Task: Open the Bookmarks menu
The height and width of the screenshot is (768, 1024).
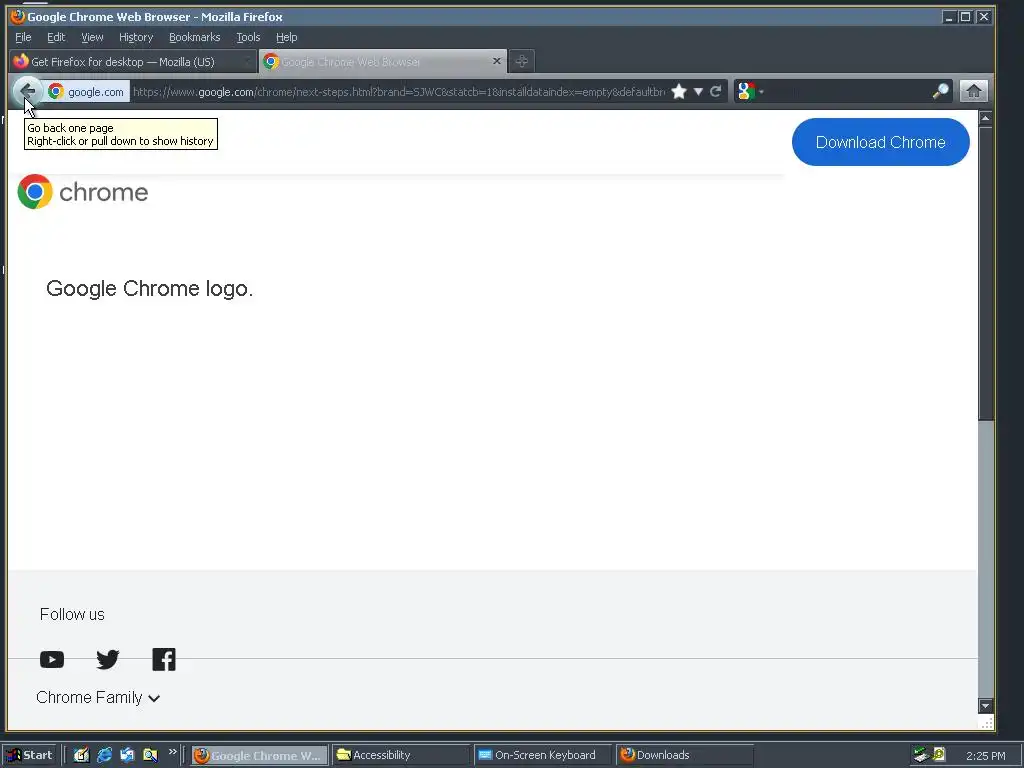Action: (x=195, y=37)
